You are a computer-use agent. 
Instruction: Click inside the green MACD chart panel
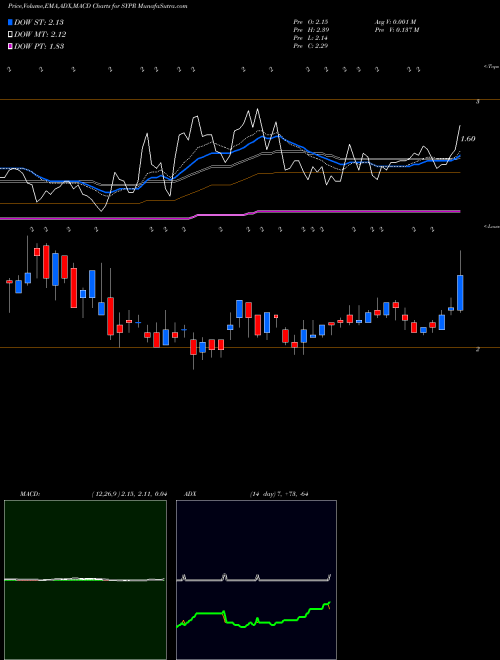click(85, 580)
